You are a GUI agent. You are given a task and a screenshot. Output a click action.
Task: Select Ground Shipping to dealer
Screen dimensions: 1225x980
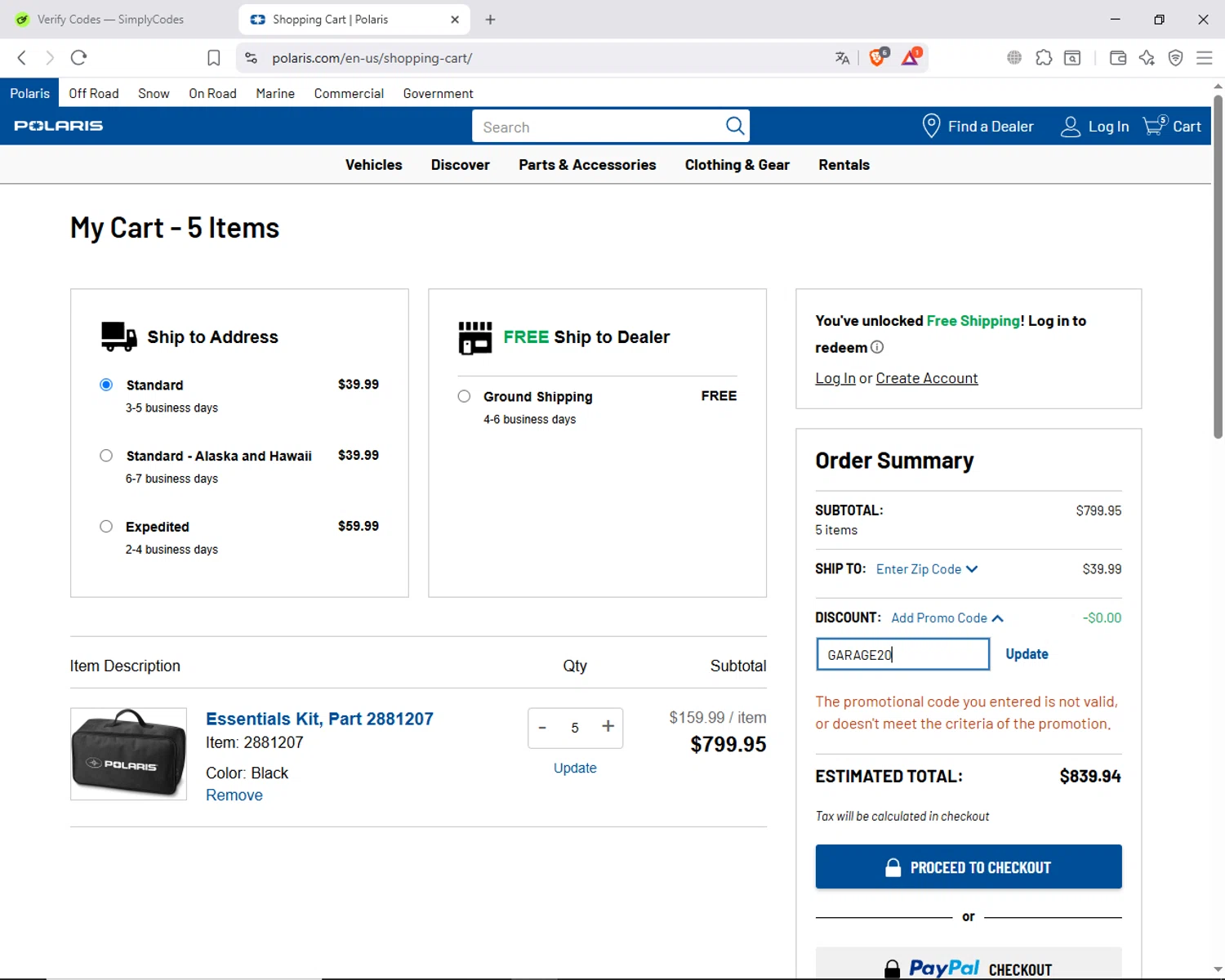[464, 396]
